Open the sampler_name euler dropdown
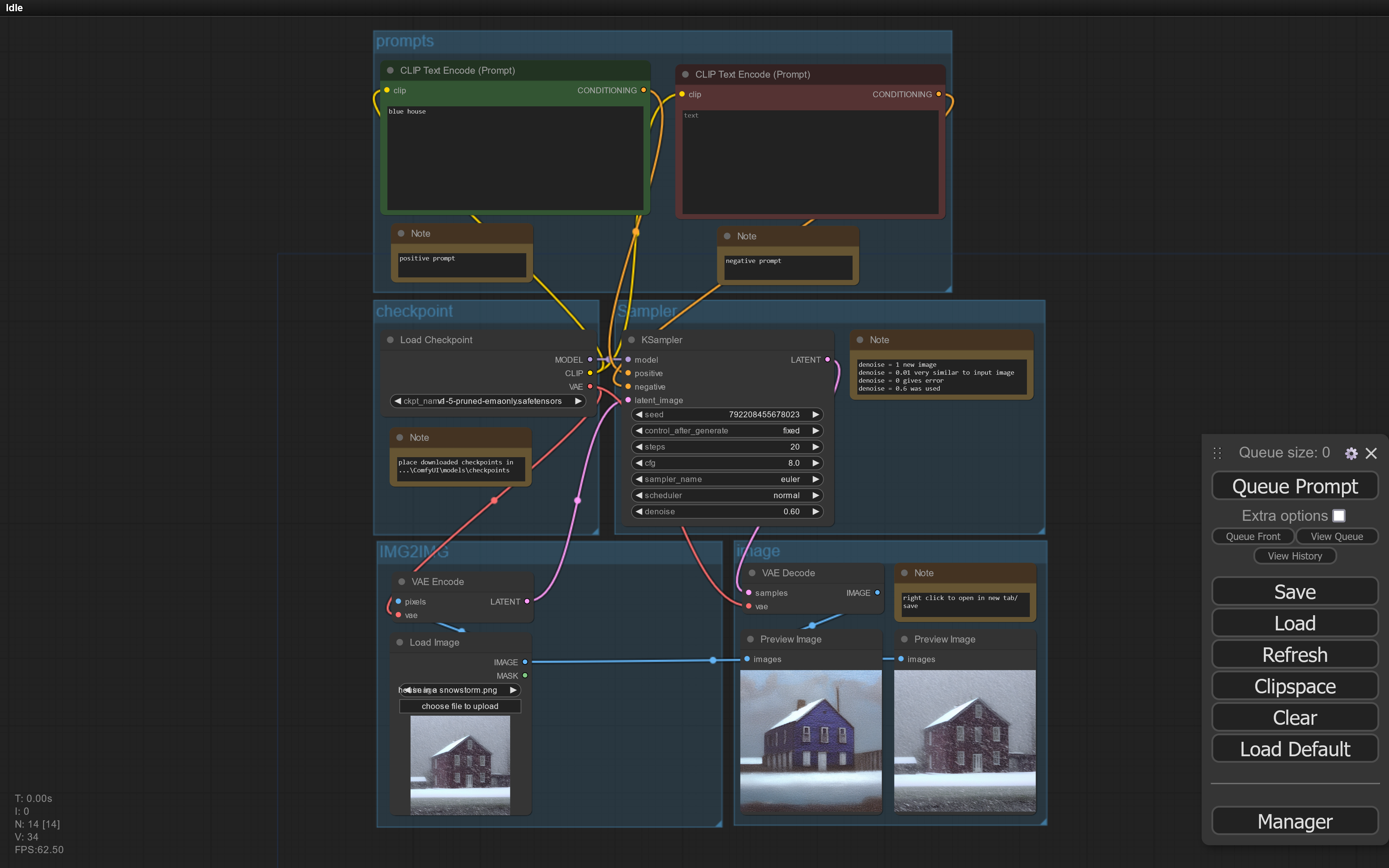 [x=727, y=479]
